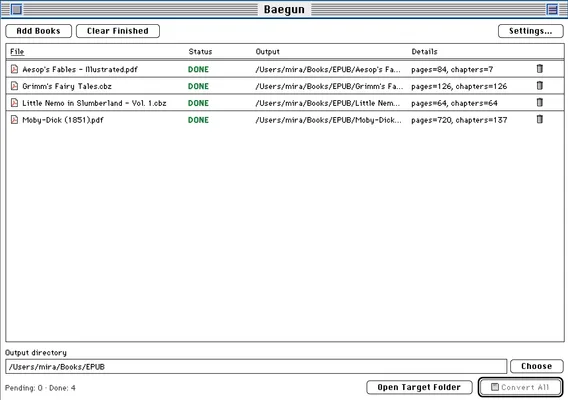This screenshot has height=400, width=568.
Task: Click the Status column header
Action: tap(200, 51)
